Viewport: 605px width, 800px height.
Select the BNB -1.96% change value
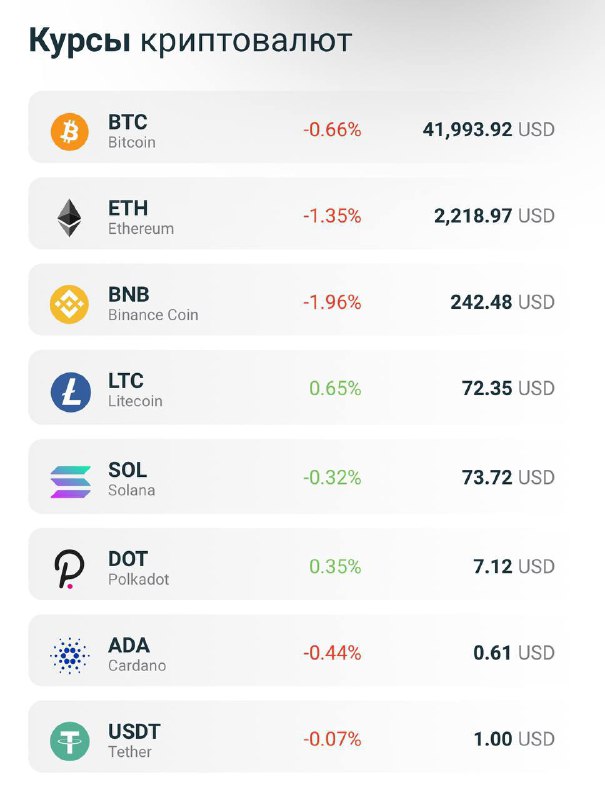(x=332, y=302)
